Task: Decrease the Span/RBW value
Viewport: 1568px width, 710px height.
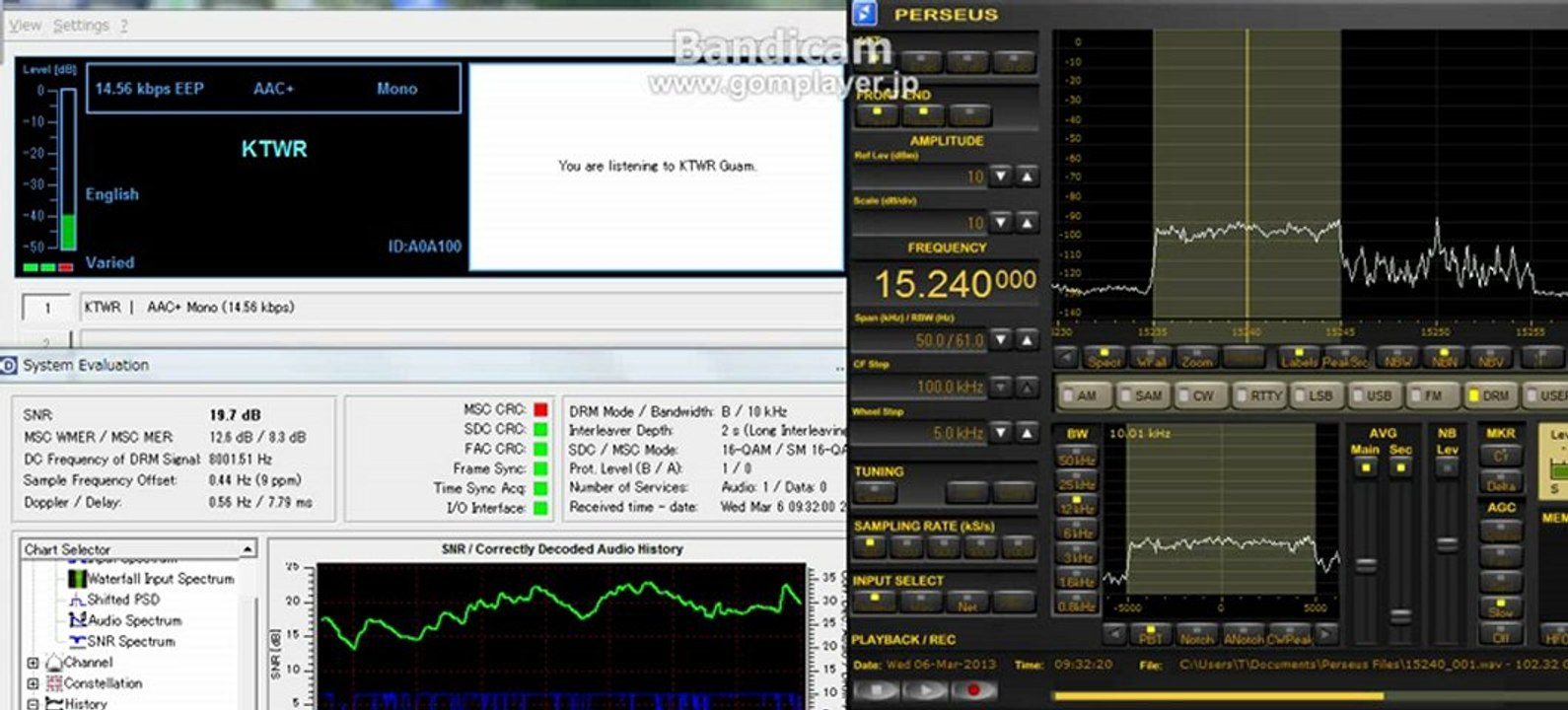Action: (1001, 340)
